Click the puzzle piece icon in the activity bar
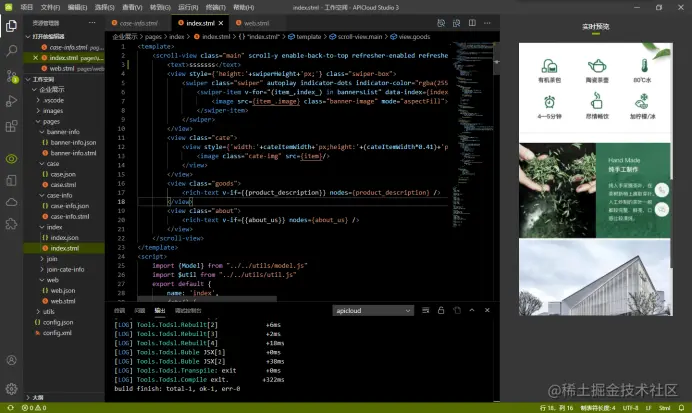 point(11,224)
